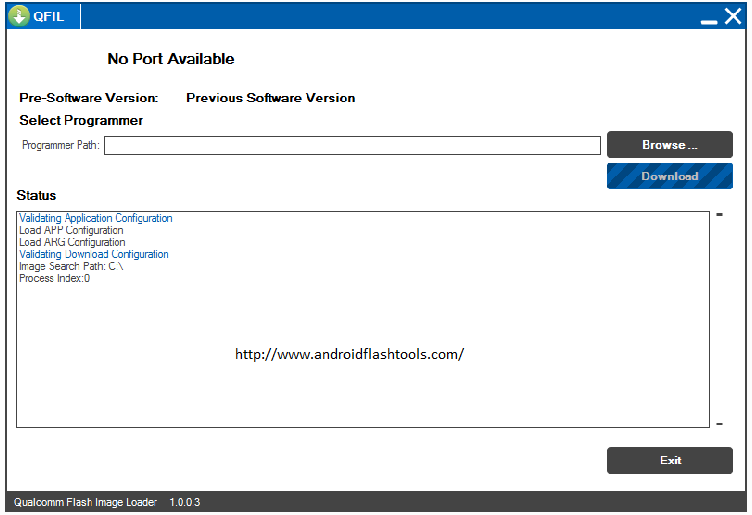Image resolution: width=752 pixels, height=515 pixels.
Task: Click the Validating Download Configuration log line
Action: [x=94, y=254]
